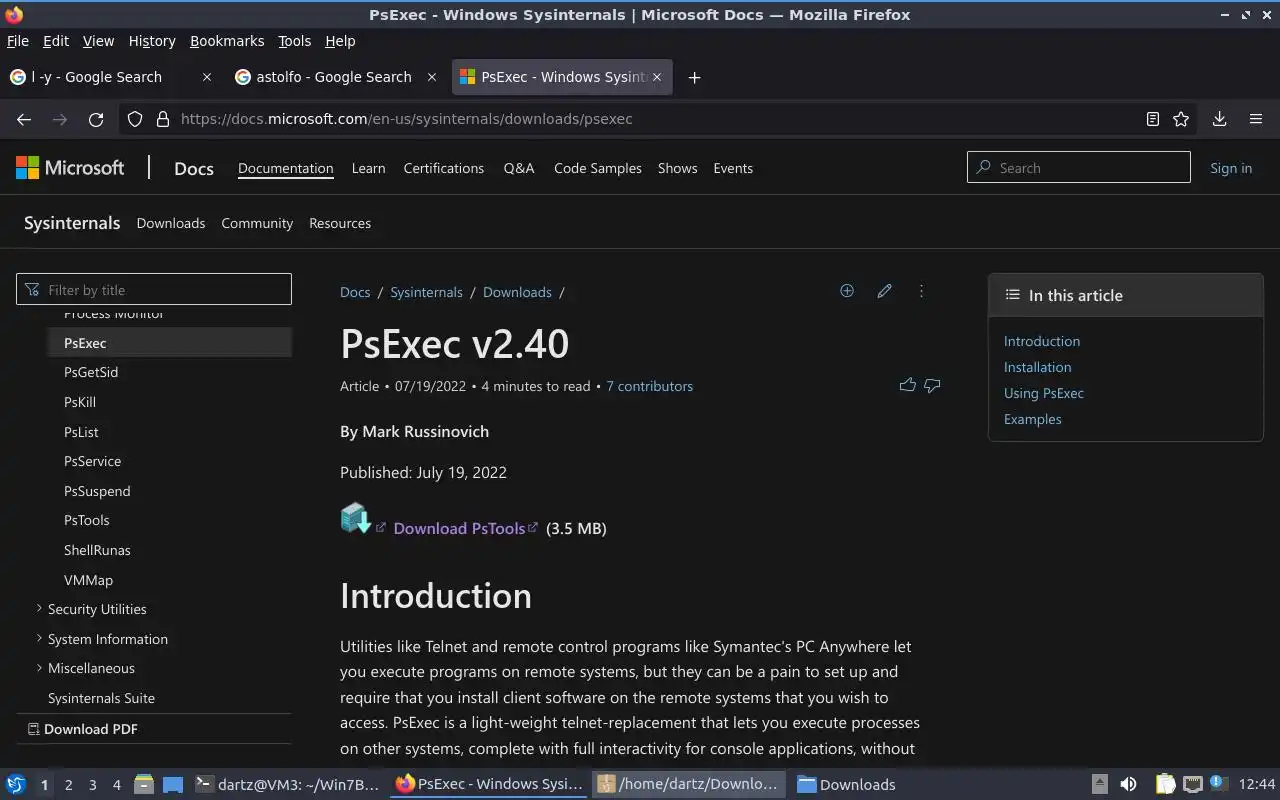Viewport: 1280px width, 800px height.
Task: Expand the Security Utilities tree node
Action: pos(39,608)
